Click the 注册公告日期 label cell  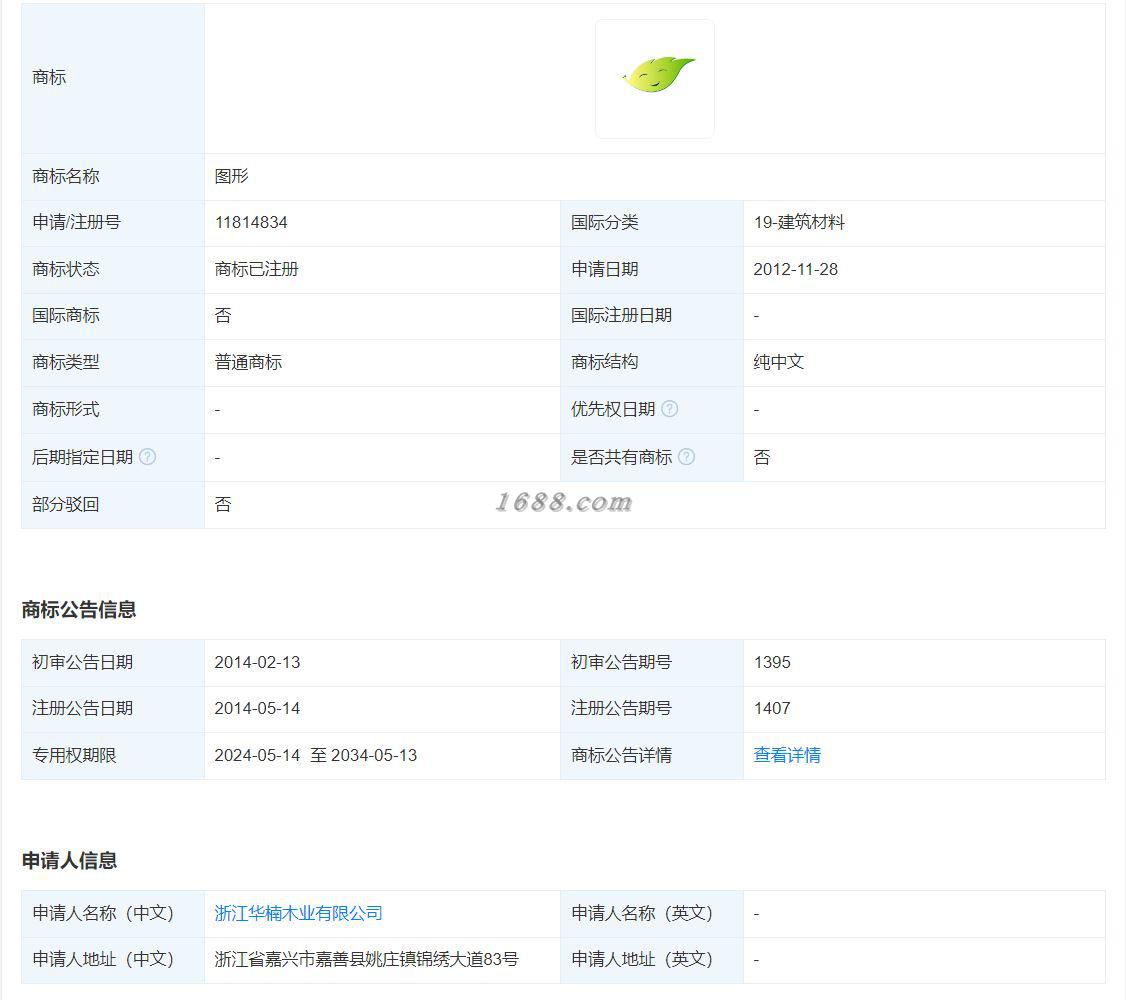coord(113,709)
